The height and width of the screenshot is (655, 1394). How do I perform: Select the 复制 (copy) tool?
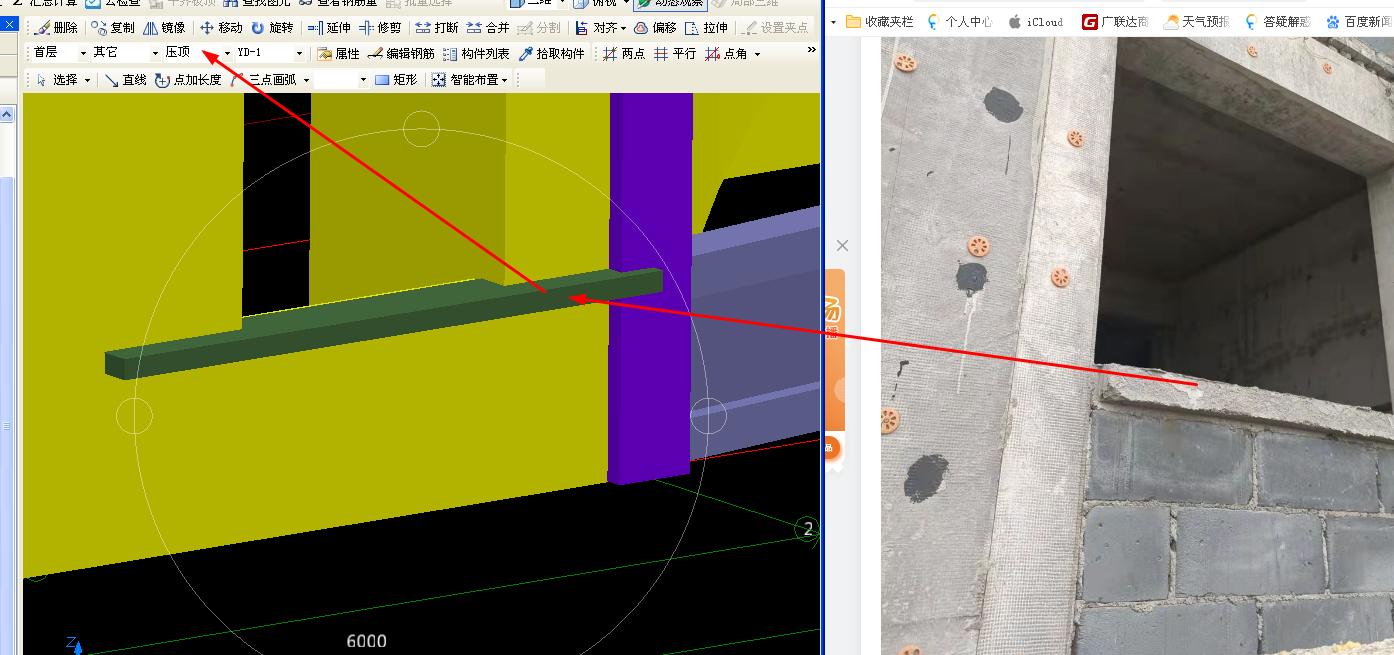[x=113, y=28]
